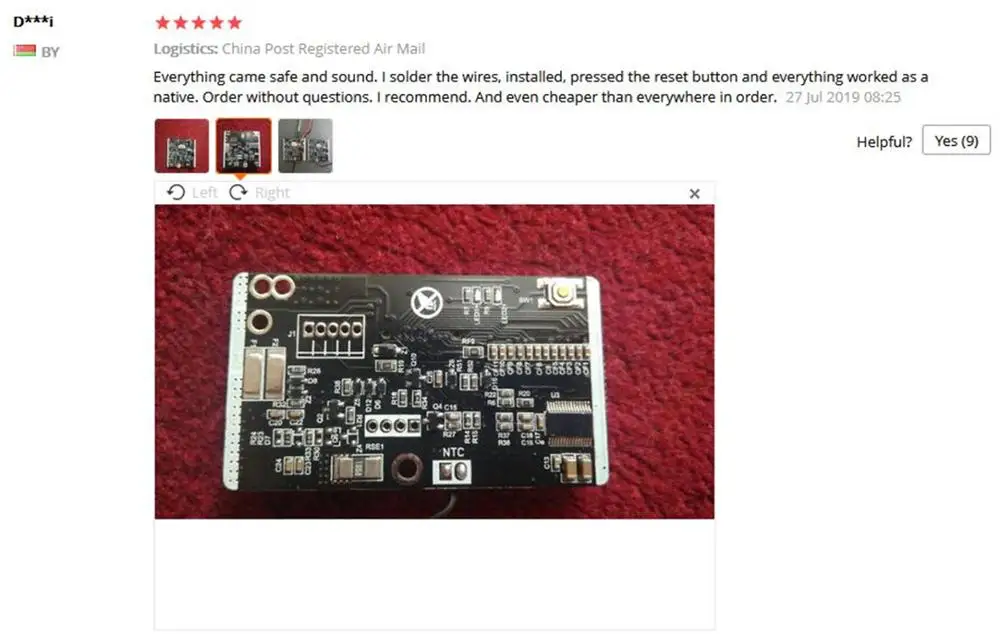Close the enlarged photo viewer
This screenshot has width=1000, height=634.
[x=695, y=193]
